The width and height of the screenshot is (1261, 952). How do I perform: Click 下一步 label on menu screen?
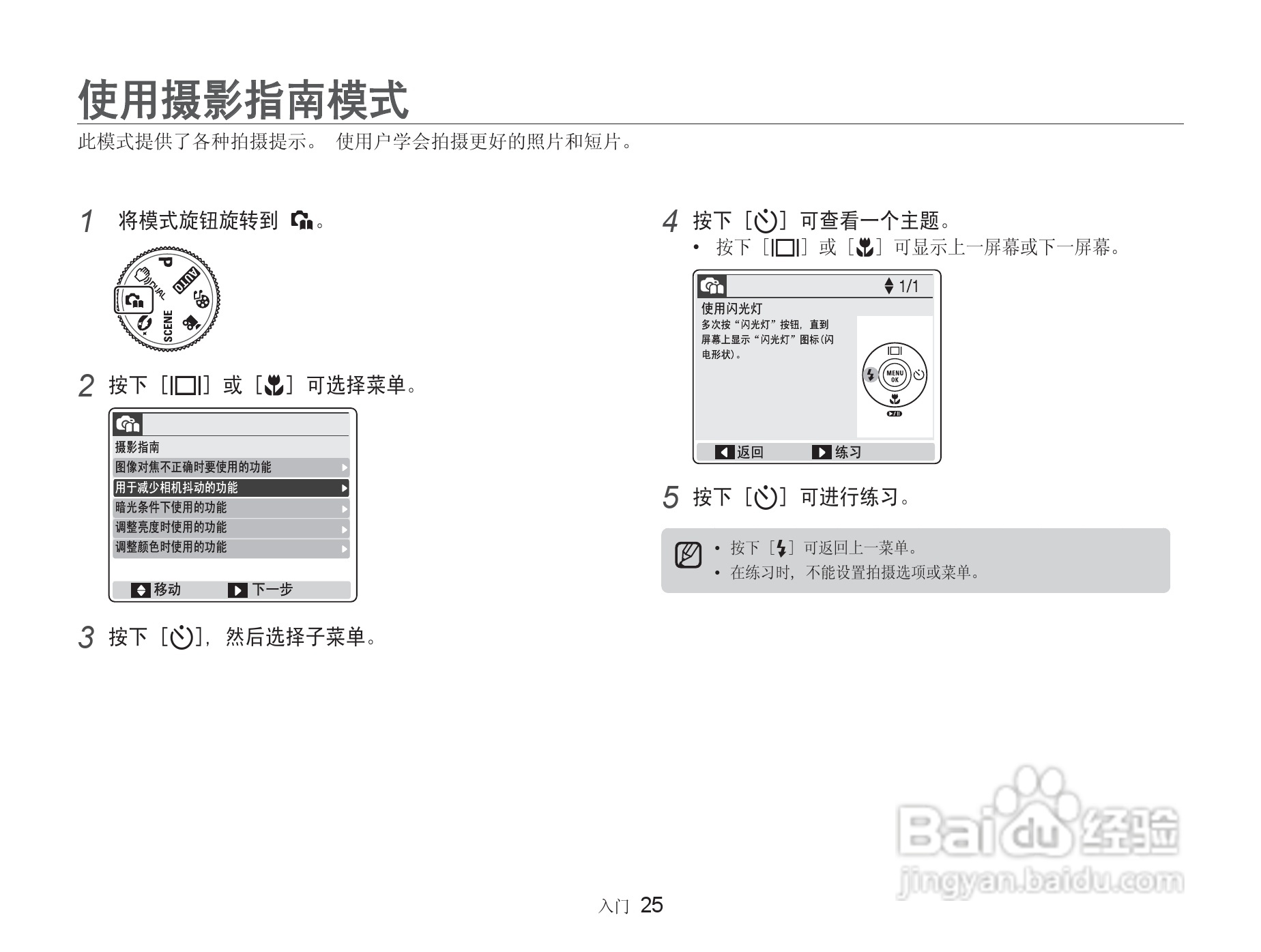pyautogui.click(x=272, y=590)
